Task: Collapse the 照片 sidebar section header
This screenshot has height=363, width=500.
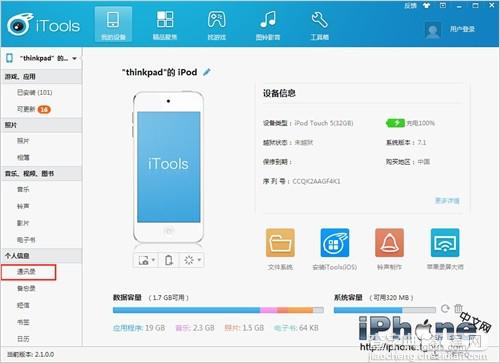Action: point(41,125)
